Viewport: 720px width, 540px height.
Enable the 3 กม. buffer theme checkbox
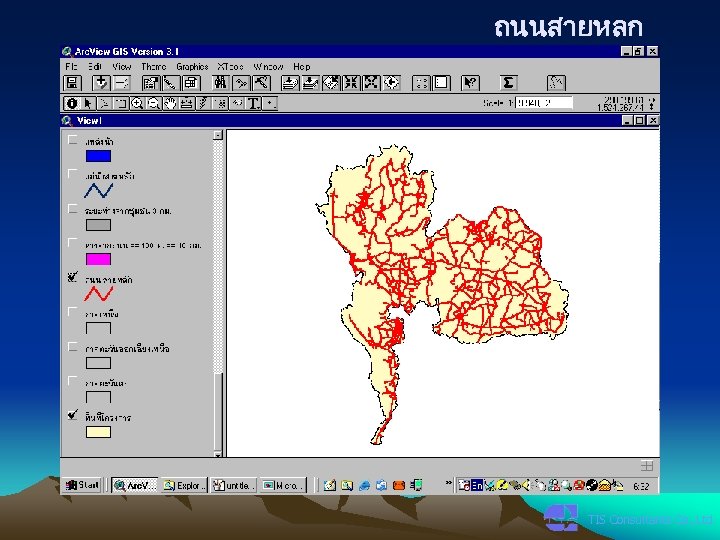(x=72, y=209)
